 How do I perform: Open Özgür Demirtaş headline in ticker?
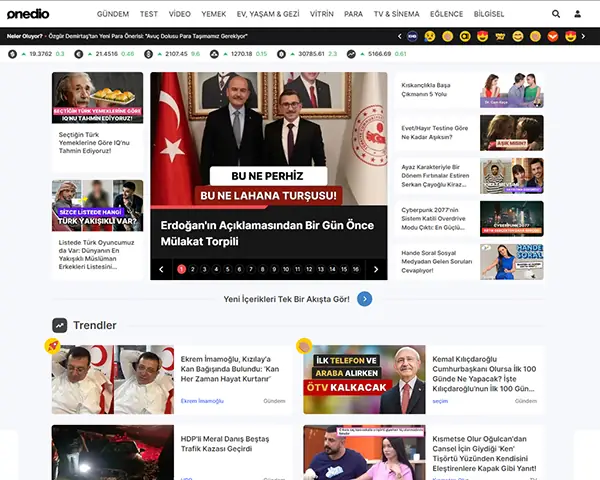[x=148, y=36]
